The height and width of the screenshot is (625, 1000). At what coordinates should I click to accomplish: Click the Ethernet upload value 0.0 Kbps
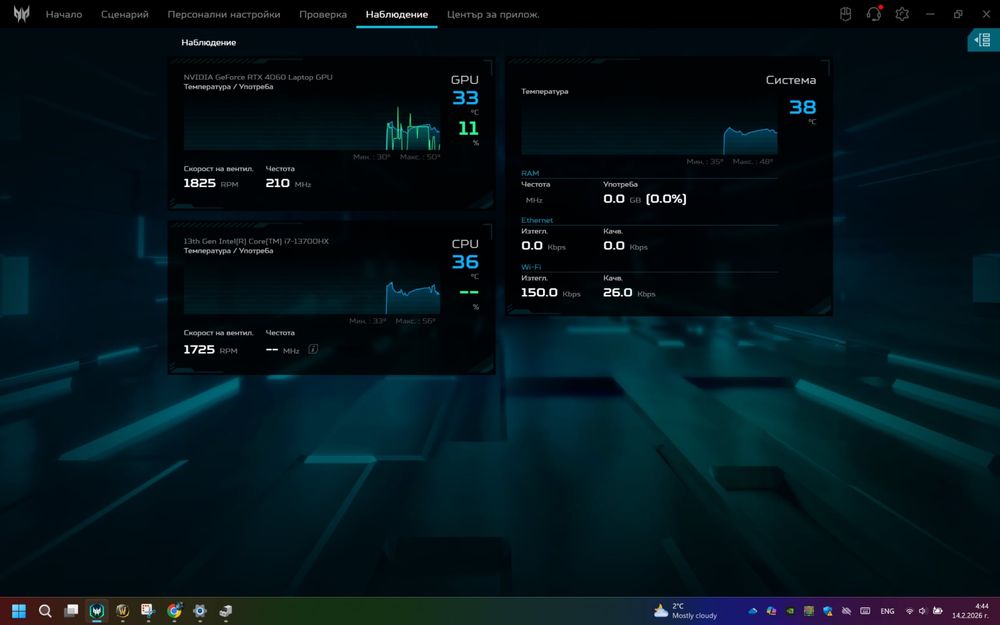625,246
